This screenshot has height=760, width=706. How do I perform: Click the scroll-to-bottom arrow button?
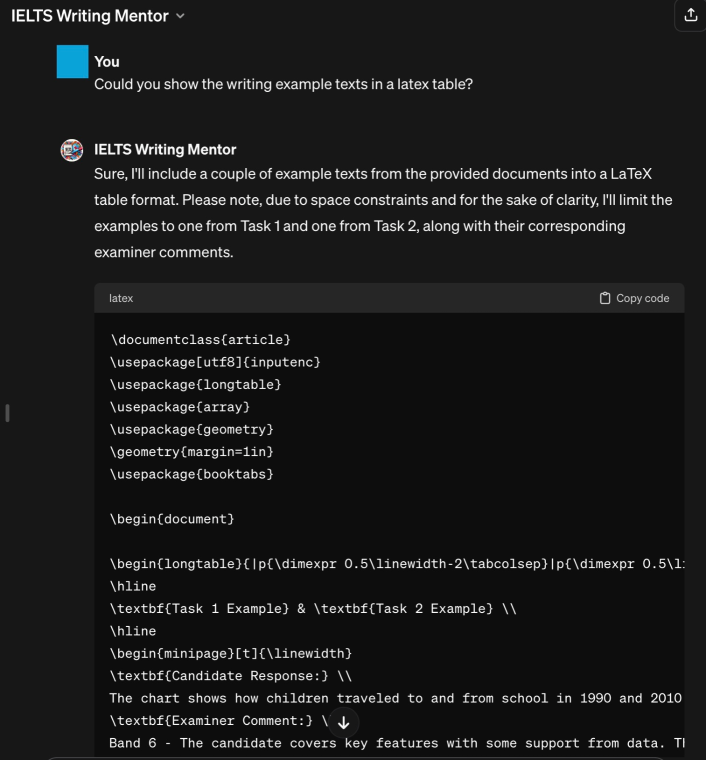click(343, 722)
